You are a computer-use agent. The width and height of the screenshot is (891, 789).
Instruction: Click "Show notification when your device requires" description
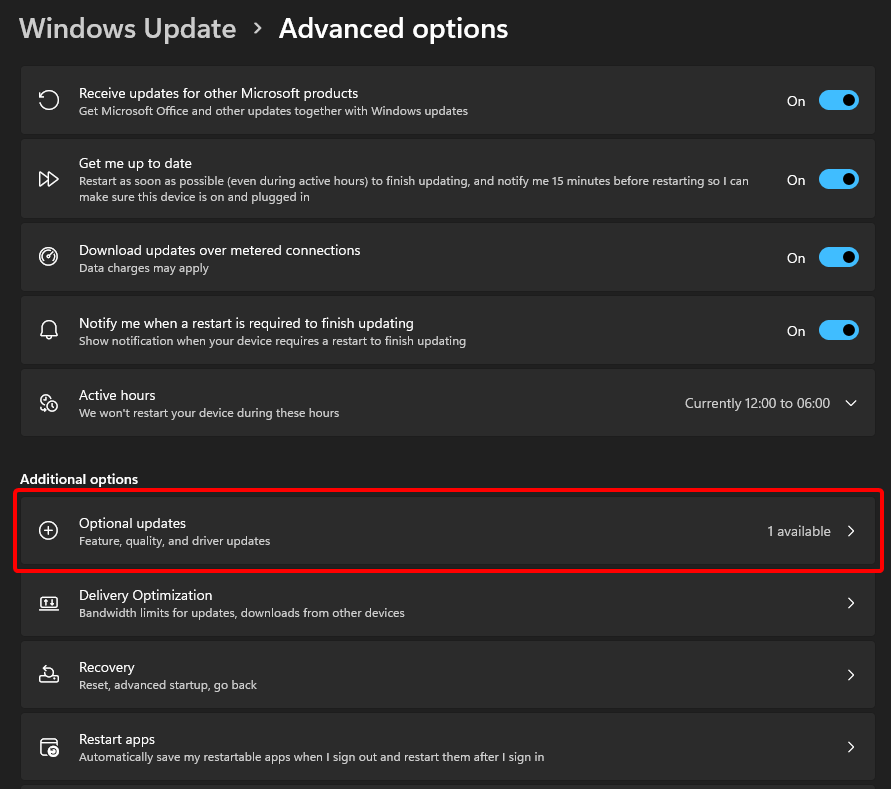pos(272,341)
